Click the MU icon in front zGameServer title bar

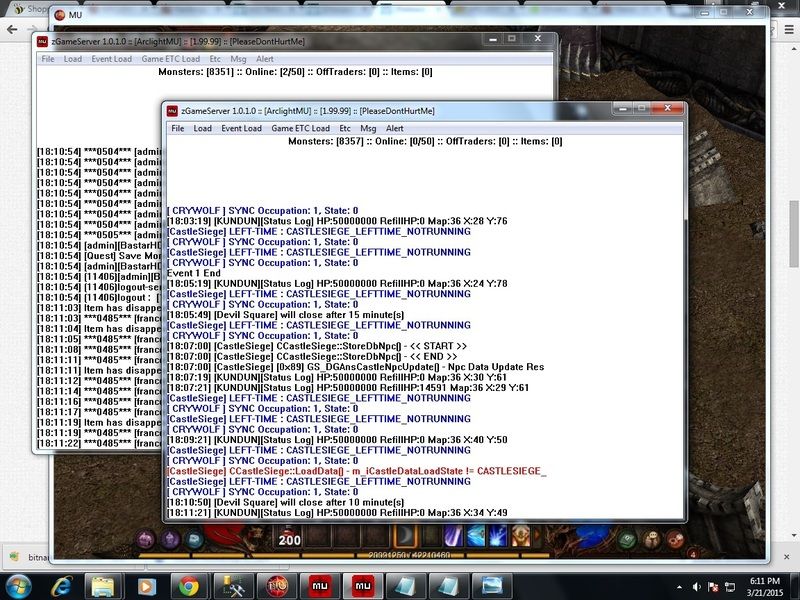pos(172,110)
